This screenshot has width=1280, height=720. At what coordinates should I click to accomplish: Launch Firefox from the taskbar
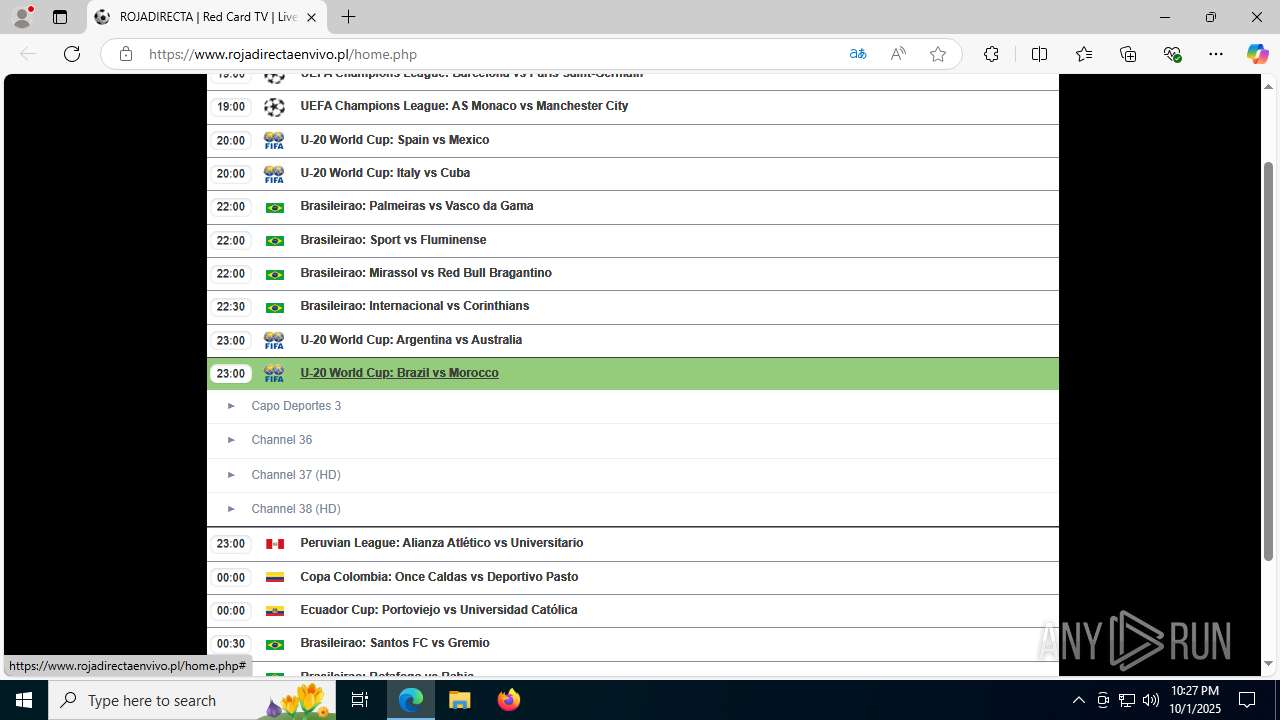pyautogui.click(x=509, y=700)
